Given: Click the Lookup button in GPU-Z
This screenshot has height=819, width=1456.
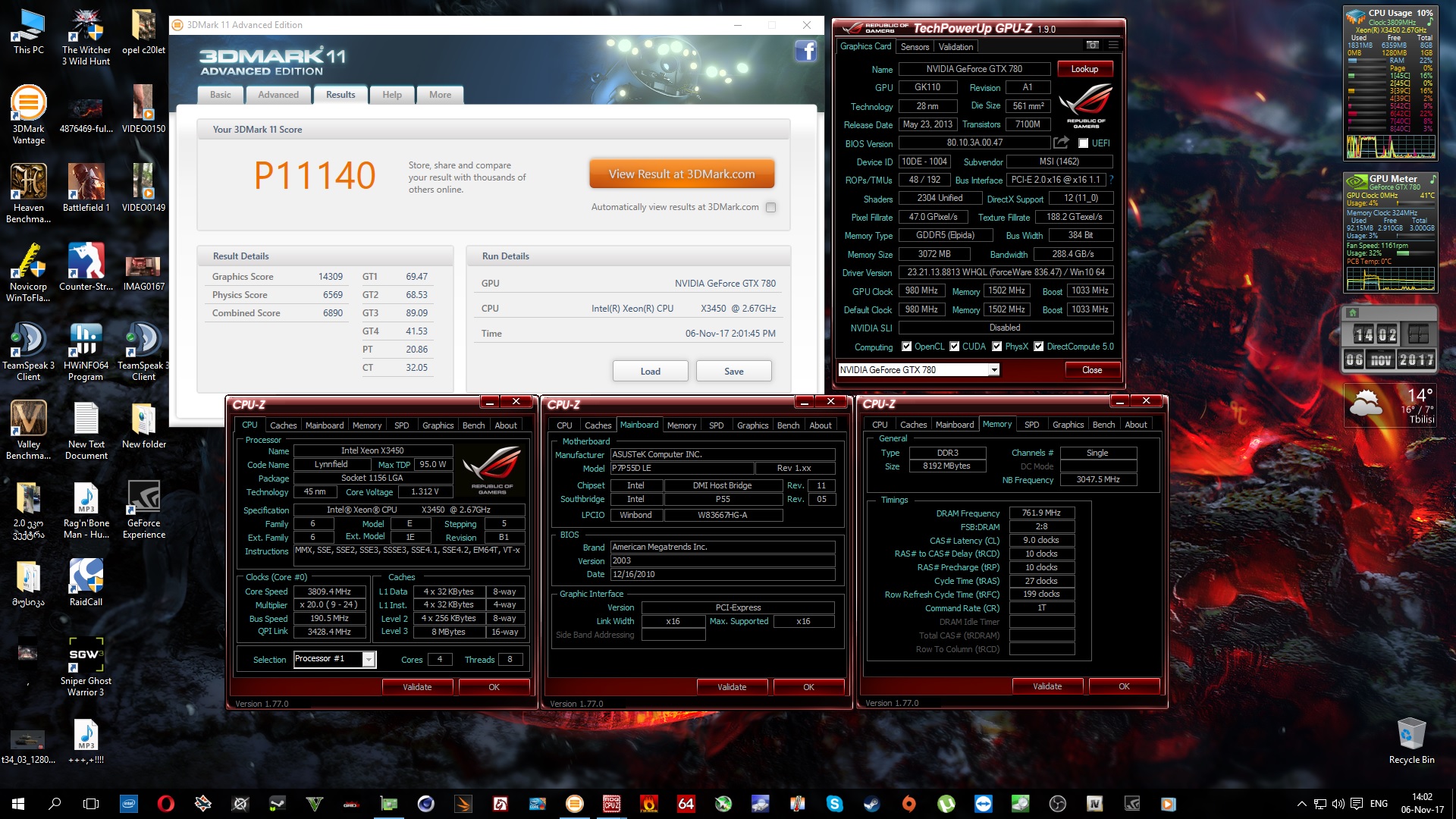Looking at the screenshot, I should (1084, 69).
